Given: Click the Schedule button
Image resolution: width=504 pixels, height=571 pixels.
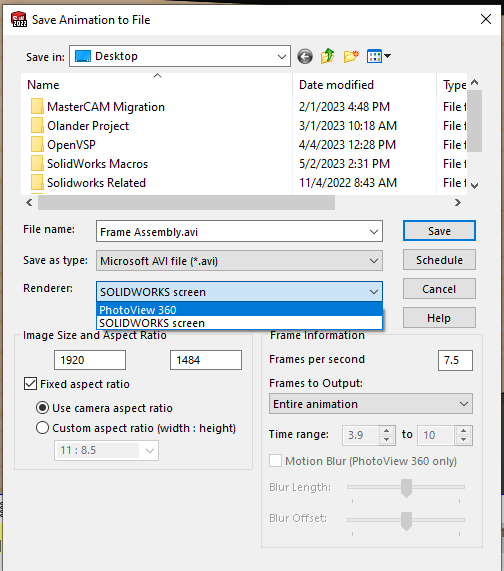Looking at the screenshot, I should tap(439, 260).
